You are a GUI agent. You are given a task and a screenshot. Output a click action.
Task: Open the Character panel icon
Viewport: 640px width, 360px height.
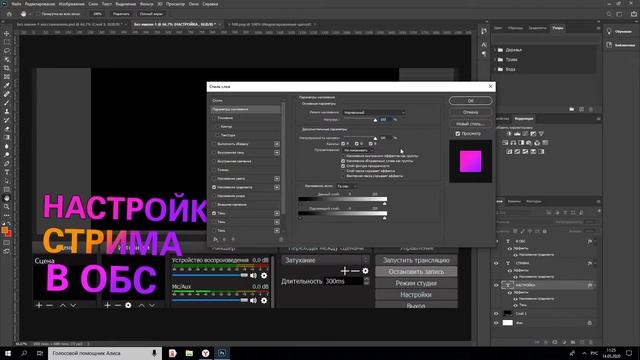pyautogui.click(x=484, y=44)
